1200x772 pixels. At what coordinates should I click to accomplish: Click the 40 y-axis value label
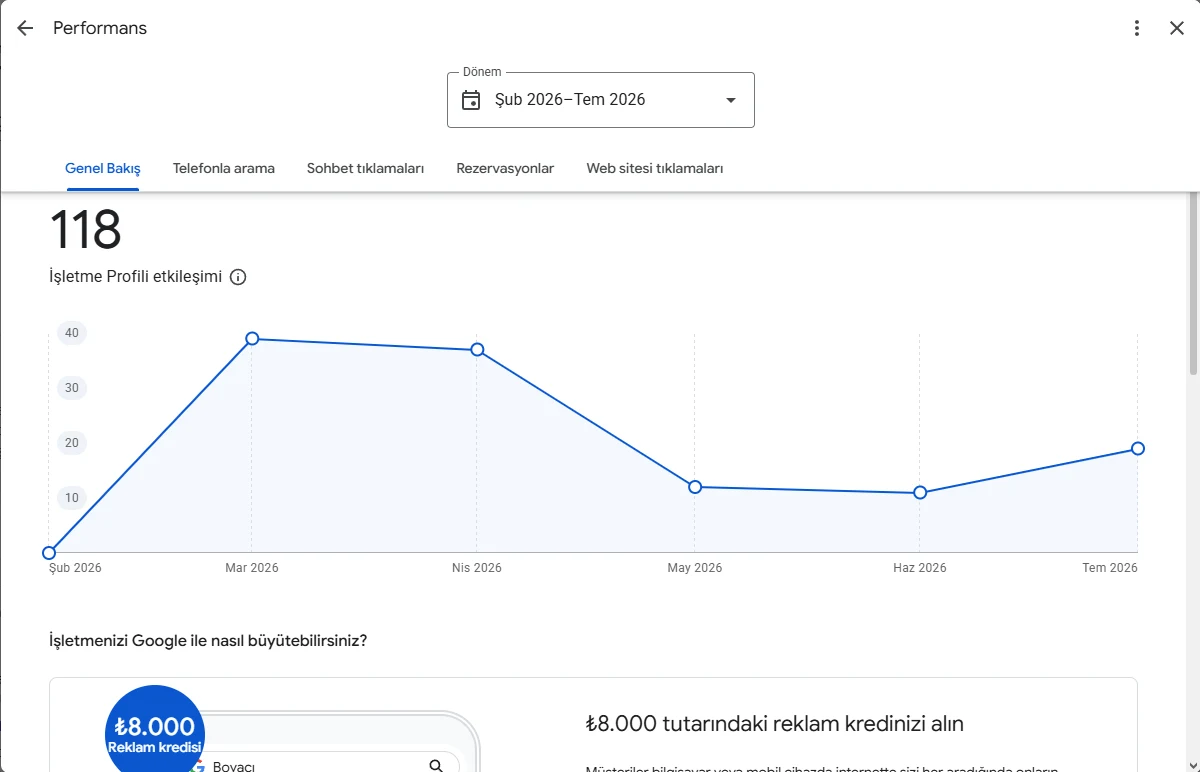(72, 333)
